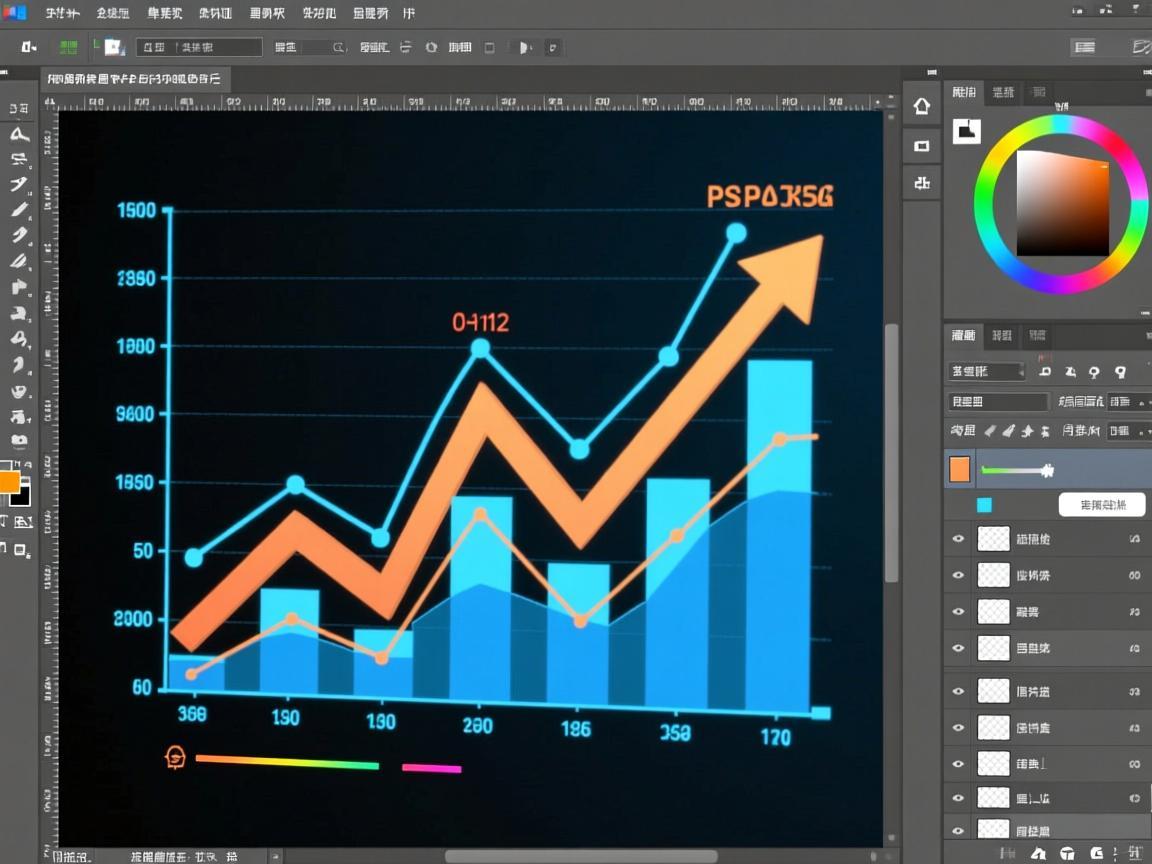Click the vertical scrollbar beside the canvas

[x=891, y=453]
